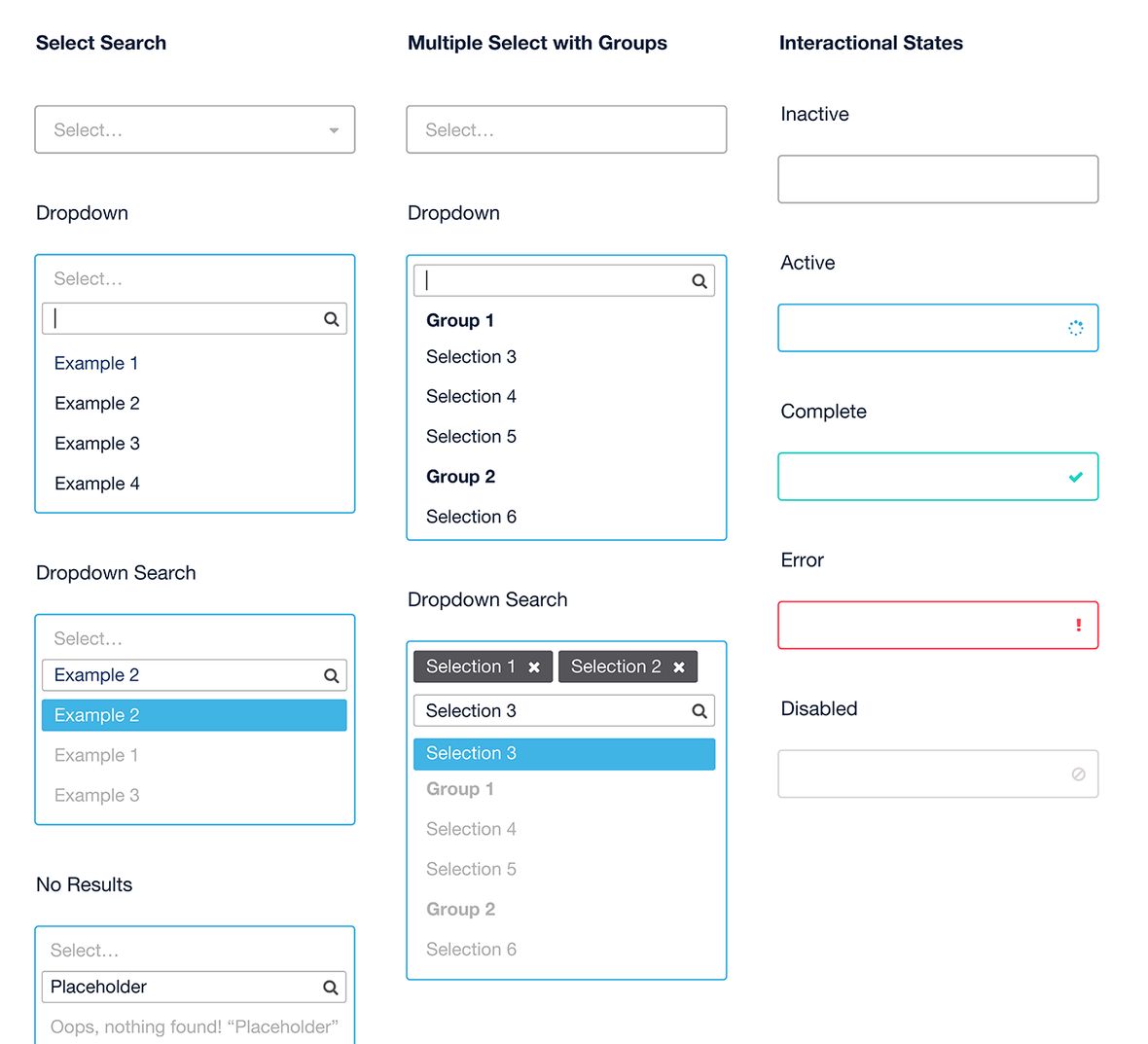Viewport: 1148px width, 1044px height.
Task: Remove the Selection 2 tag
Action: 679,667
